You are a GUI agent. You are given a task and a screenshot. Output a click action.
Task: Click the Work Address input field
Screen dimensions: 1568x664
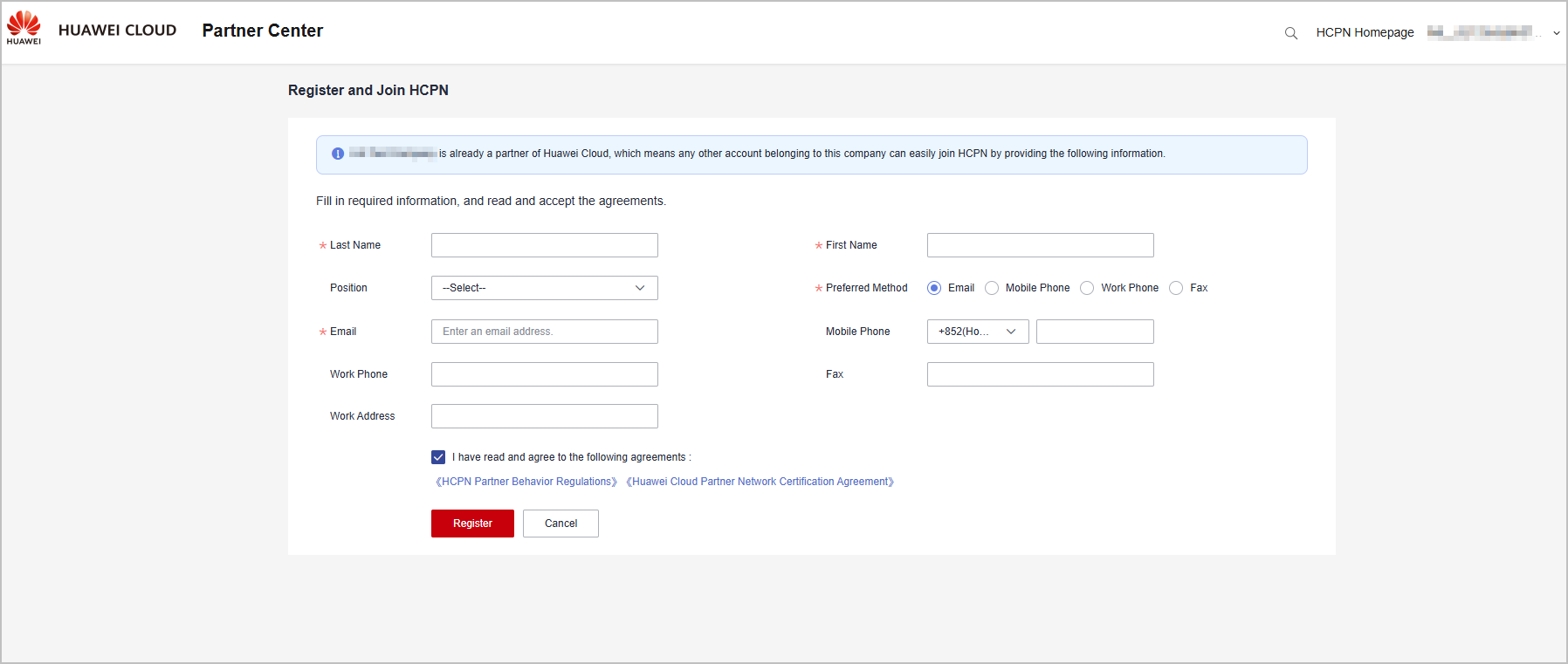545,416
